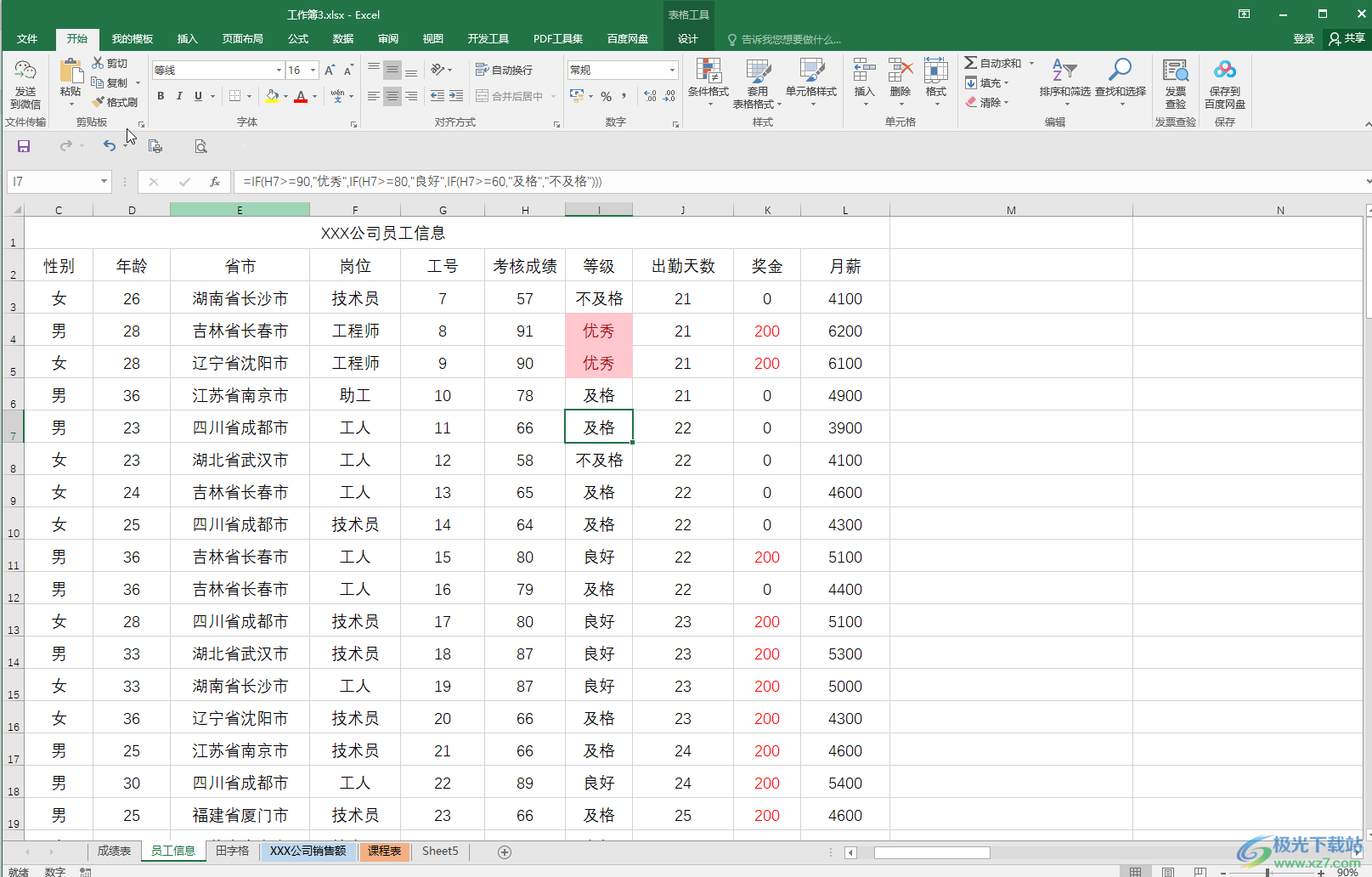Viewport: 1372px width, 877px height.
Task: Switch to the 插入 ribbon tab
Action: (x=187, y=39)
